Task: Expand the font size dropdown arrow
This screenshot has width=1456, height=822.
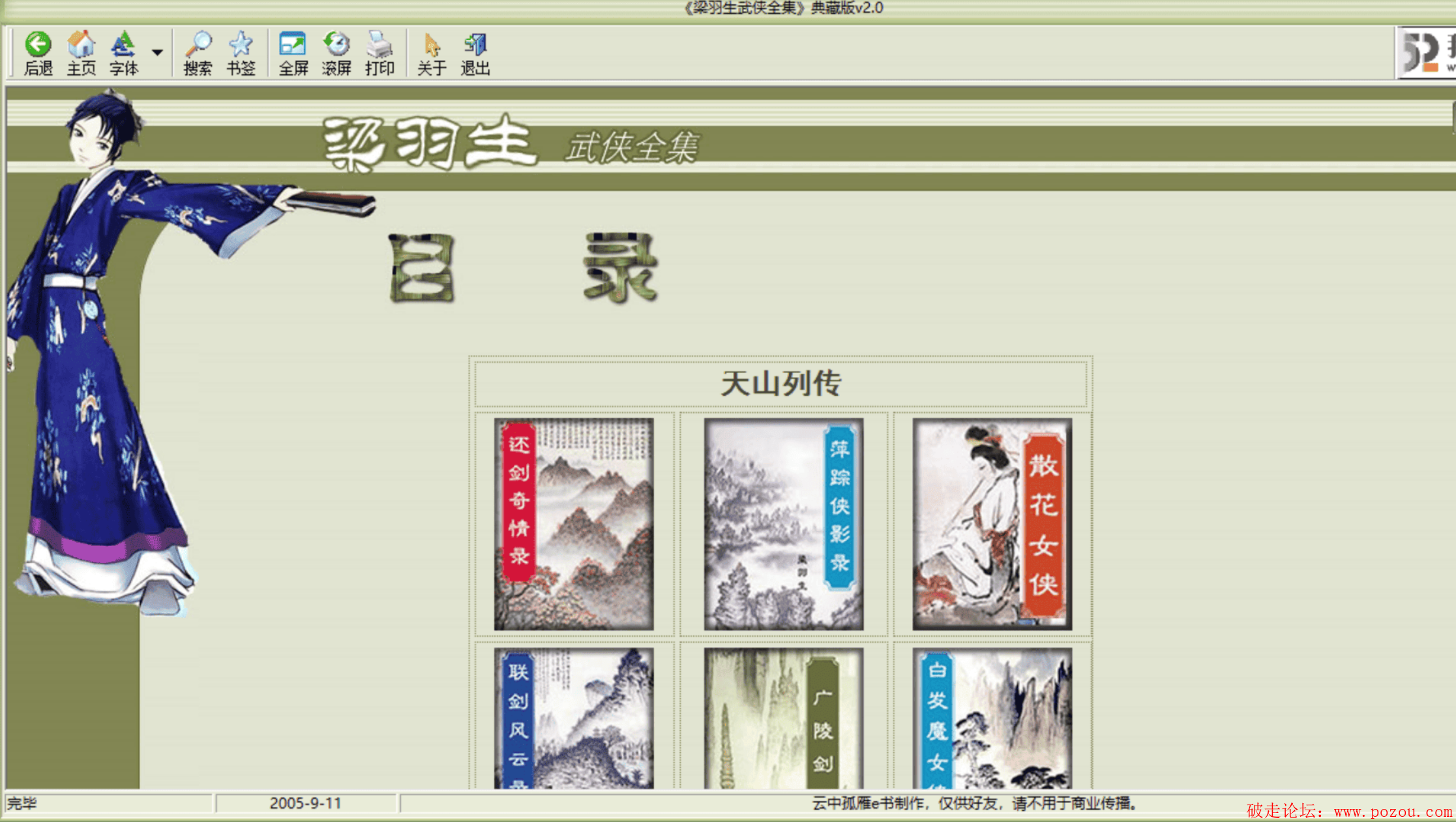Action: pos(157,52)
